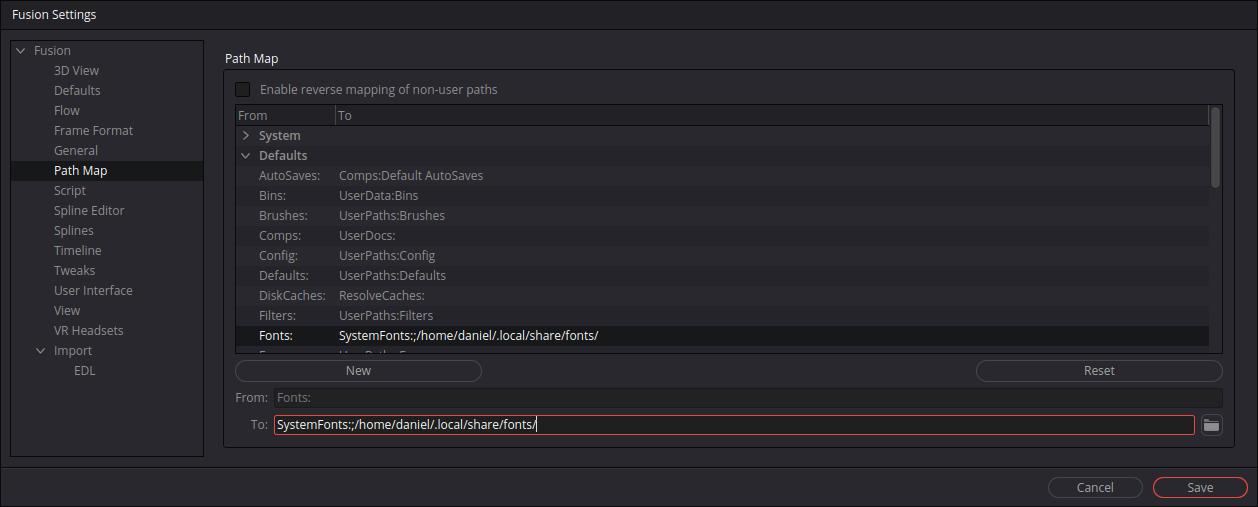
Task: Open the 3D View settings page
Action: coord(76,71)
